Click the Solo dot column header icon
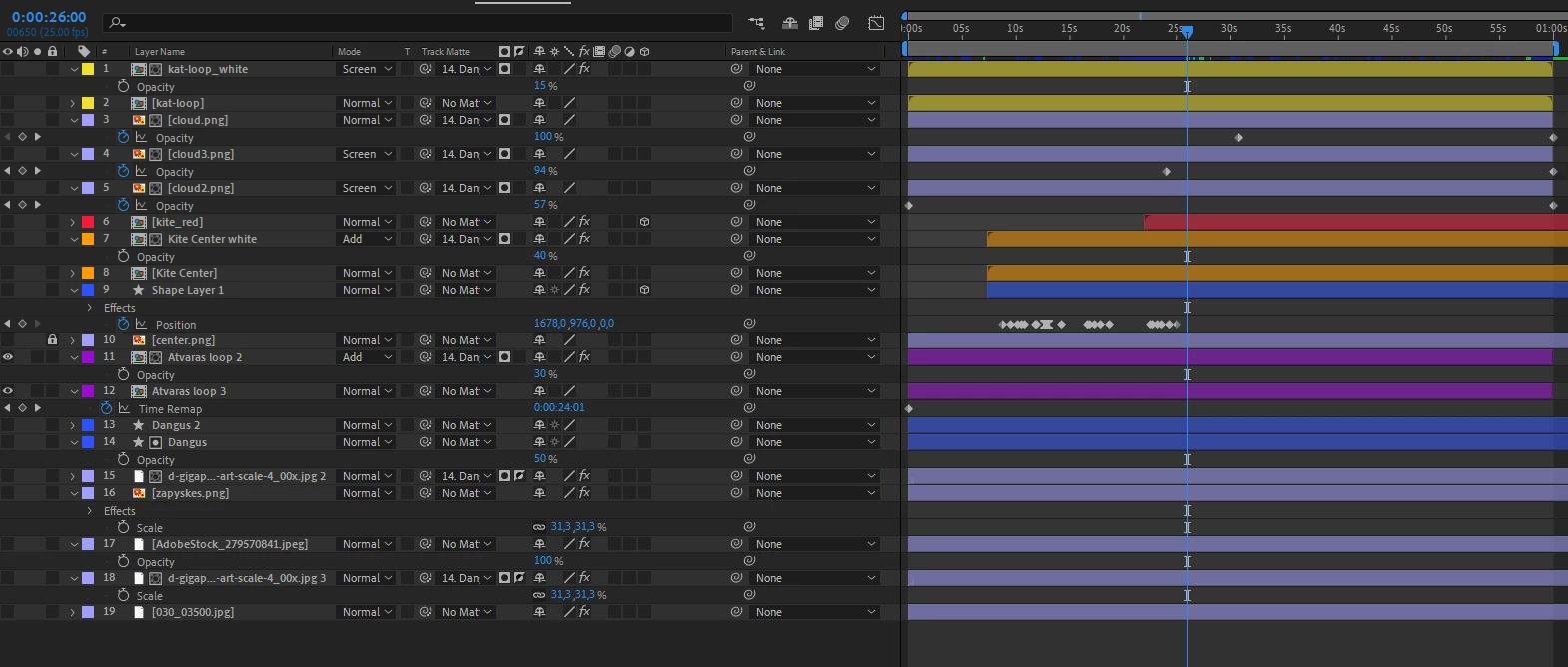Screen dimensions: 1568x667 (38, 51)
